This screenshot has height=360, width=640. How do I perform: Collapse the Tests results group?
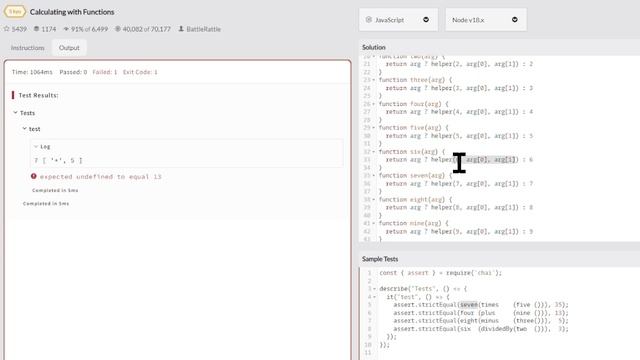(16, 113)
